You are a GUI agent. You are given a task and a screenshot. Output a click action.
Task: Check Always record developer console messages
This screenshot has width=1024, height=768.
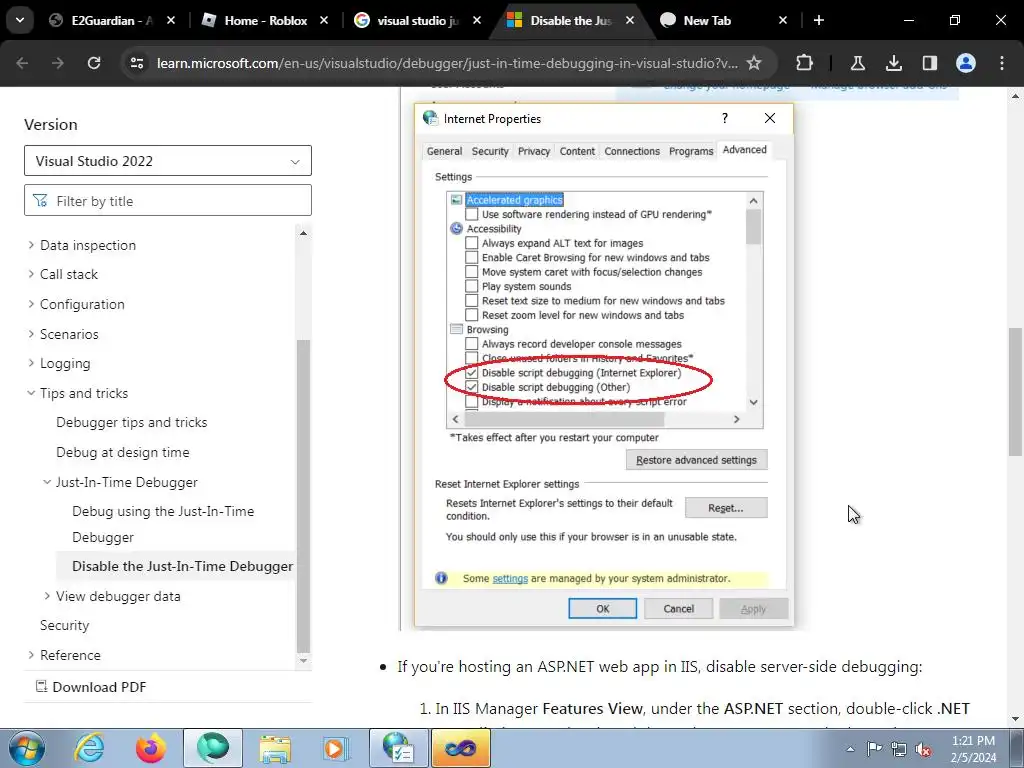coord(472,344)
